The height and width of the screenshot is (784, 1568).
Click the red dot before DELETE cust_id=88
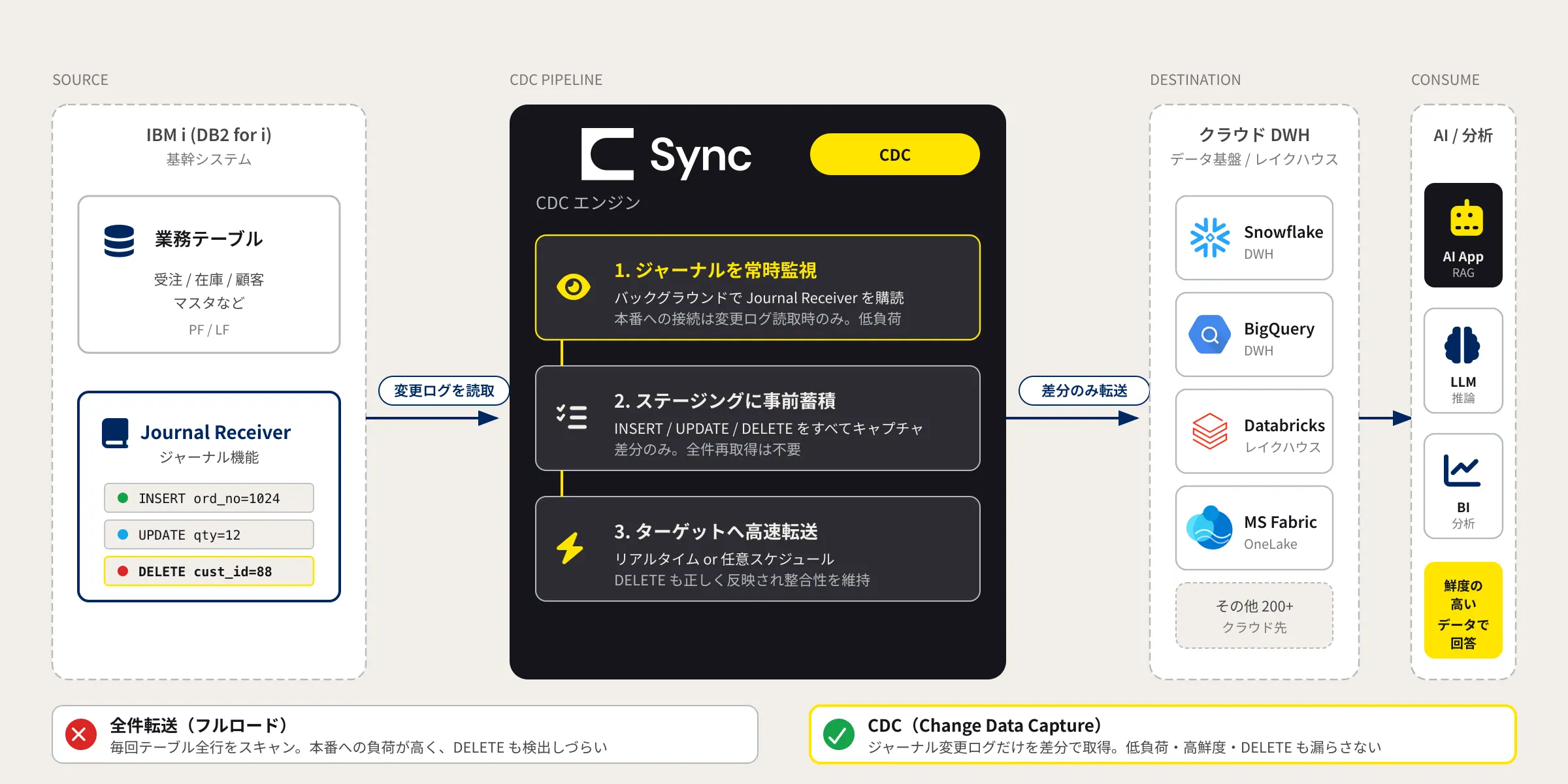click(123, 571)
